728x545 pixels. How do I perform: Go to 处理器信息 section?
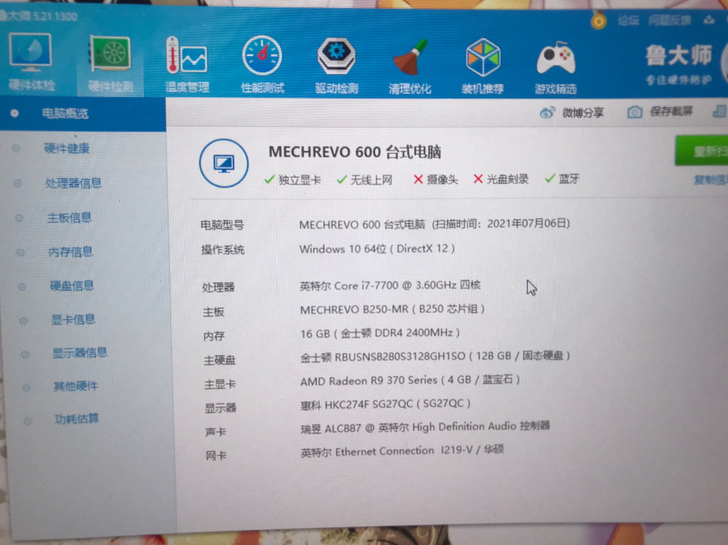[73, 183]
